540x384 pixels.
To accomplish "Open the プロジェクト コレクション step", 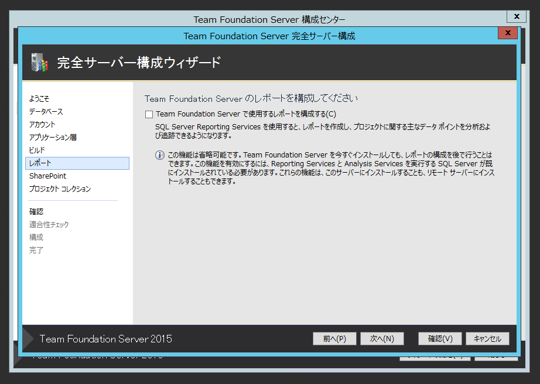I will coord(60,189).
